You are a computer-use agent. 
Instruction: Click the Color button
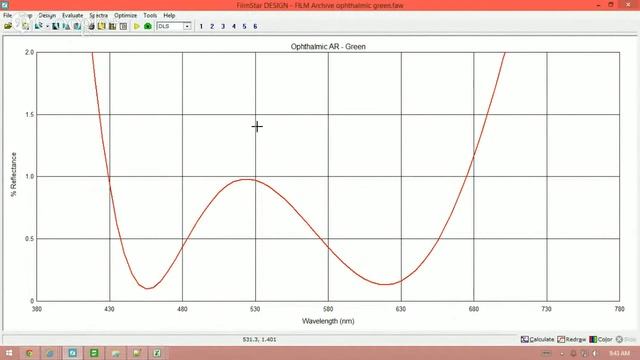(x=601, y=339)
